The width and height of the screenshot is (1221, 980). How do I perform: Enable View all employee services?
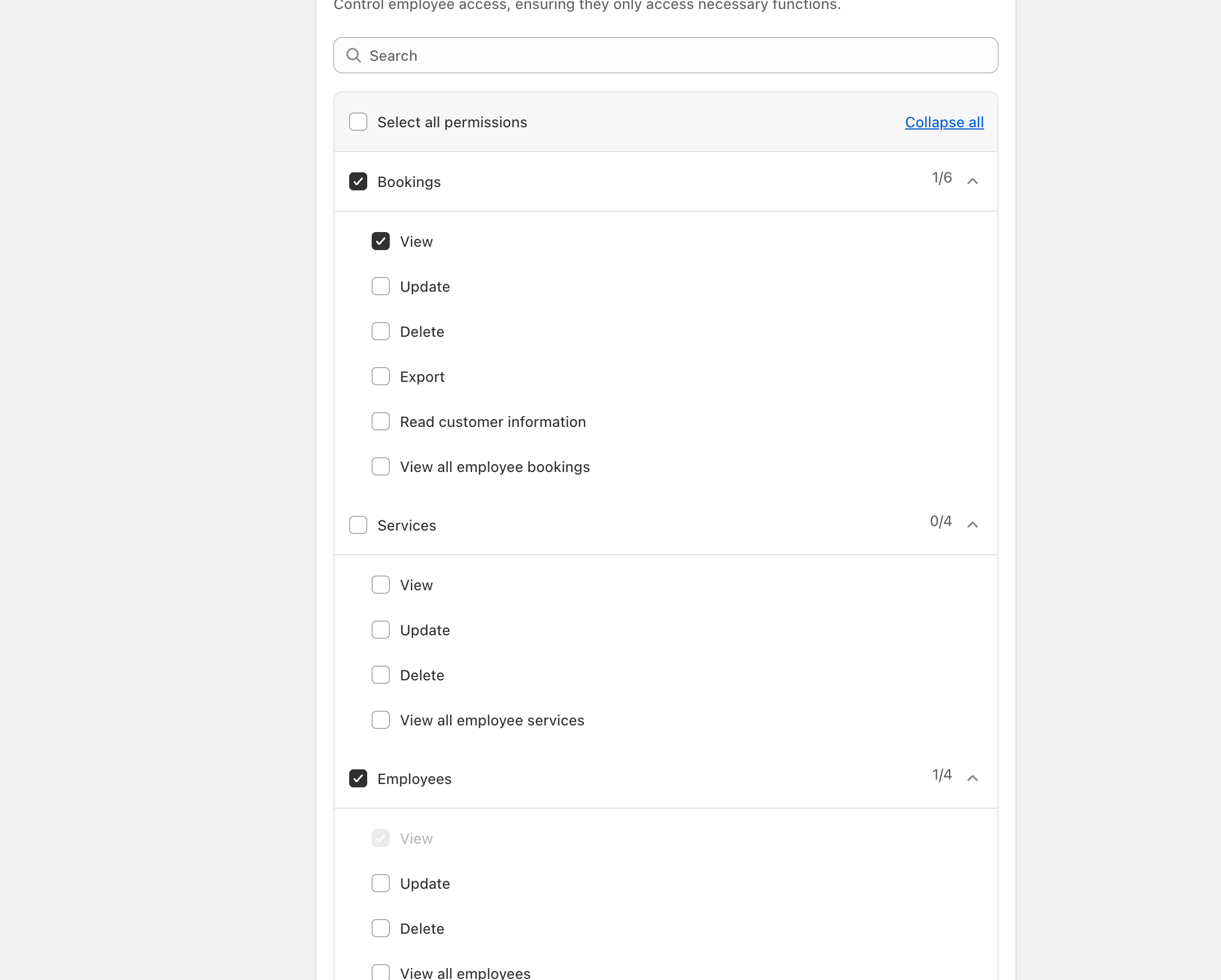pyautogui.click(x=381, y=720)
